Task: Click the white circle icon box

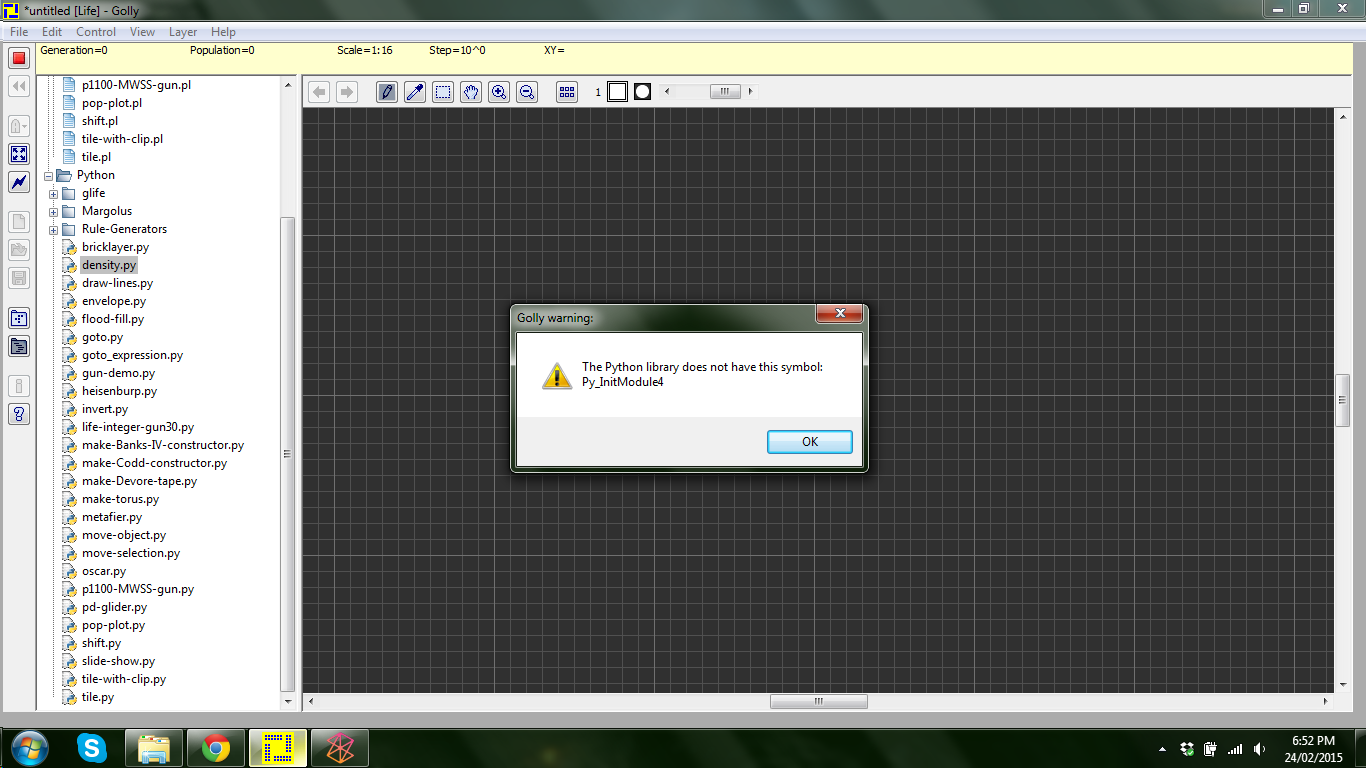Action: (642, 92)
